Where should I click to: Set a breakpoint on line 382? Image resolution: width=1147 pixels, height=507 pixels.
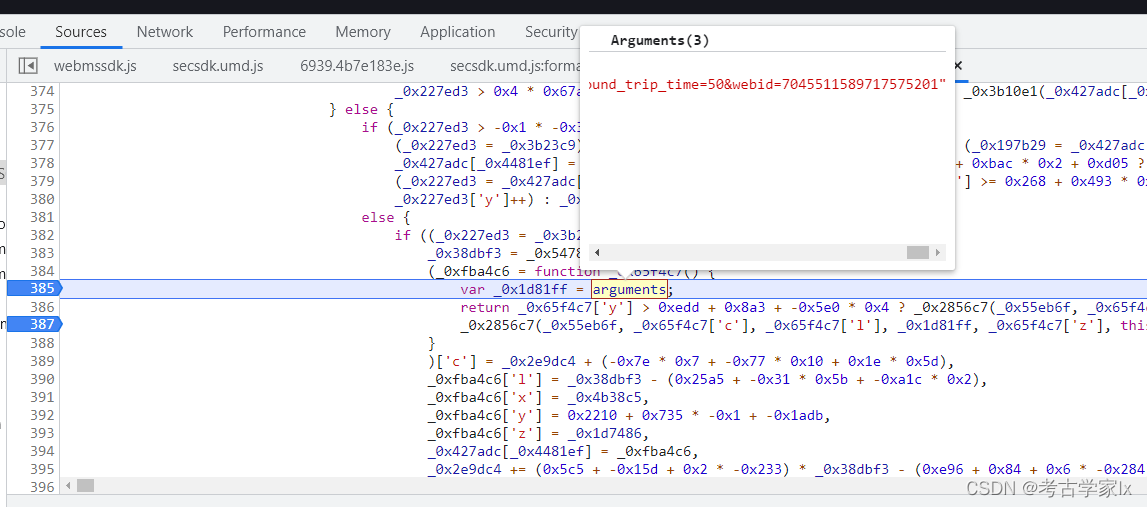42,235
